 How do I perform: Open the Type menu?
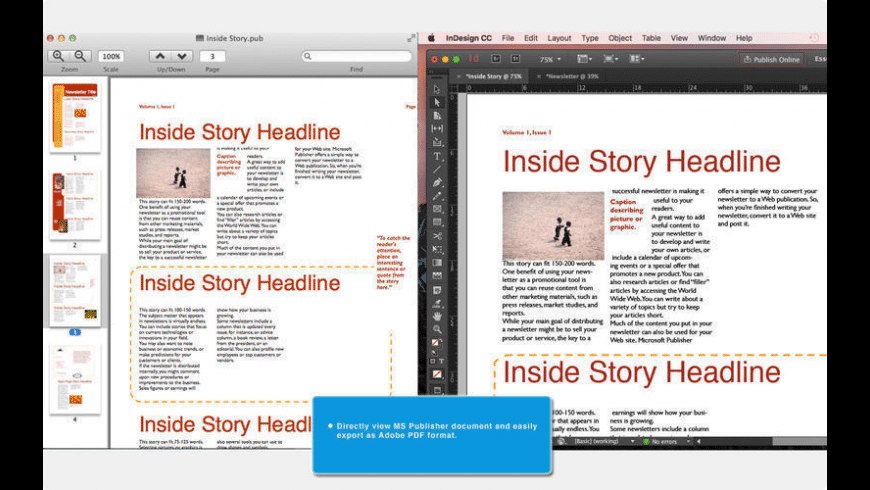point(590,38)
